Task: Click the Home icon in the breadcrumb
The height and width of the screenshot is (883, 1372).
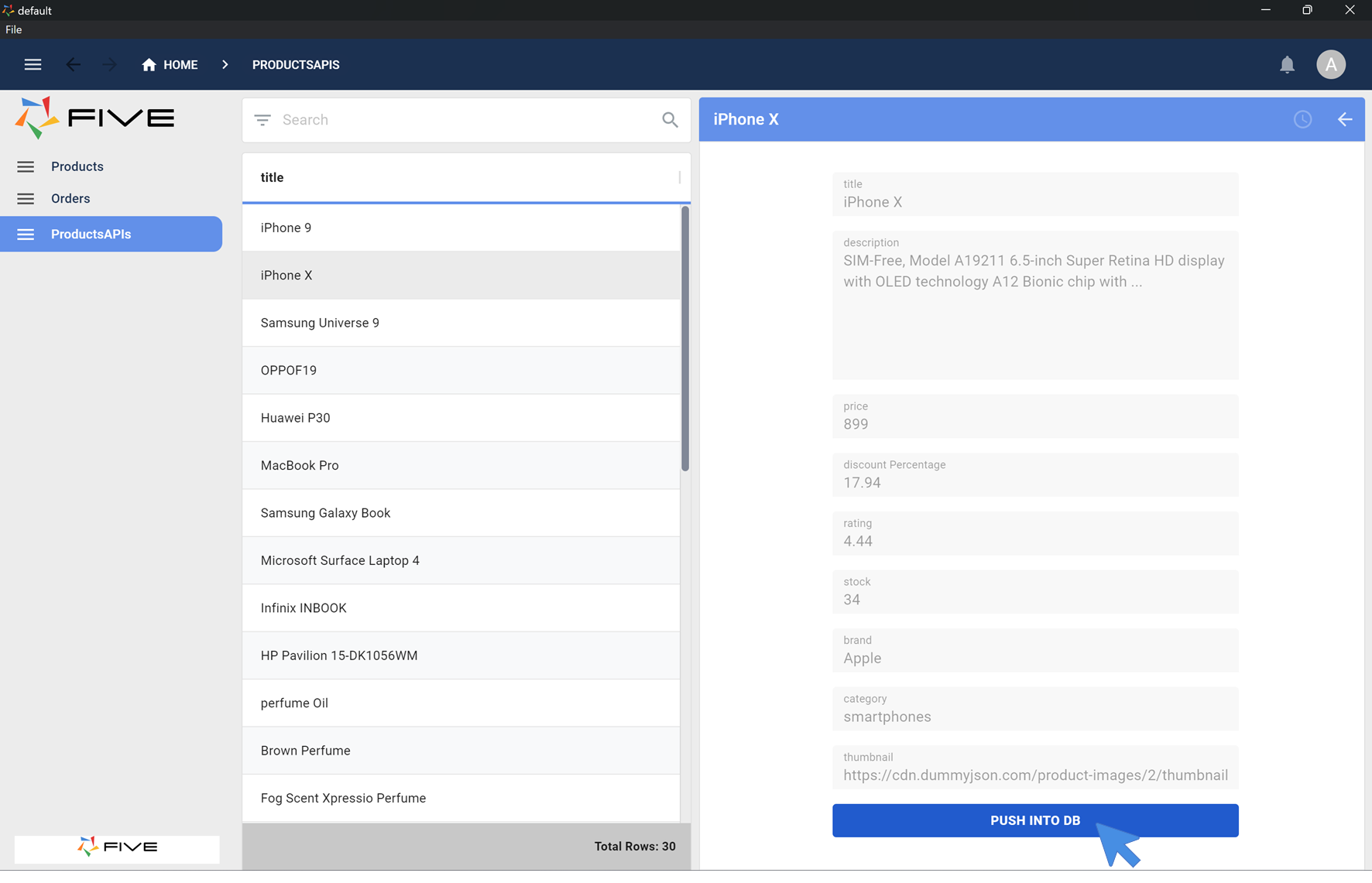Action: pyautogui.click(x=149, y=64)
